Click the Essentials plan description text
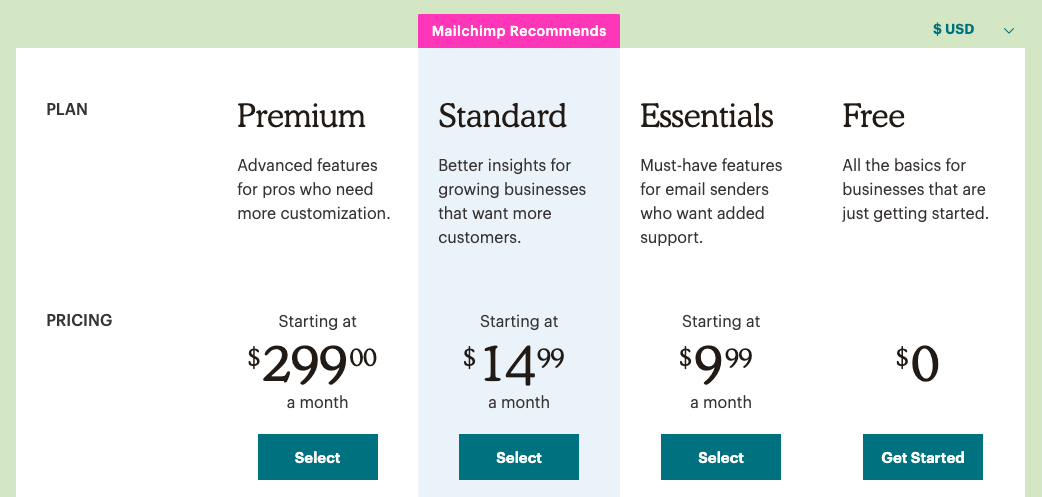Viewport: 1042px width, 497px height. [x=711, y=201]
